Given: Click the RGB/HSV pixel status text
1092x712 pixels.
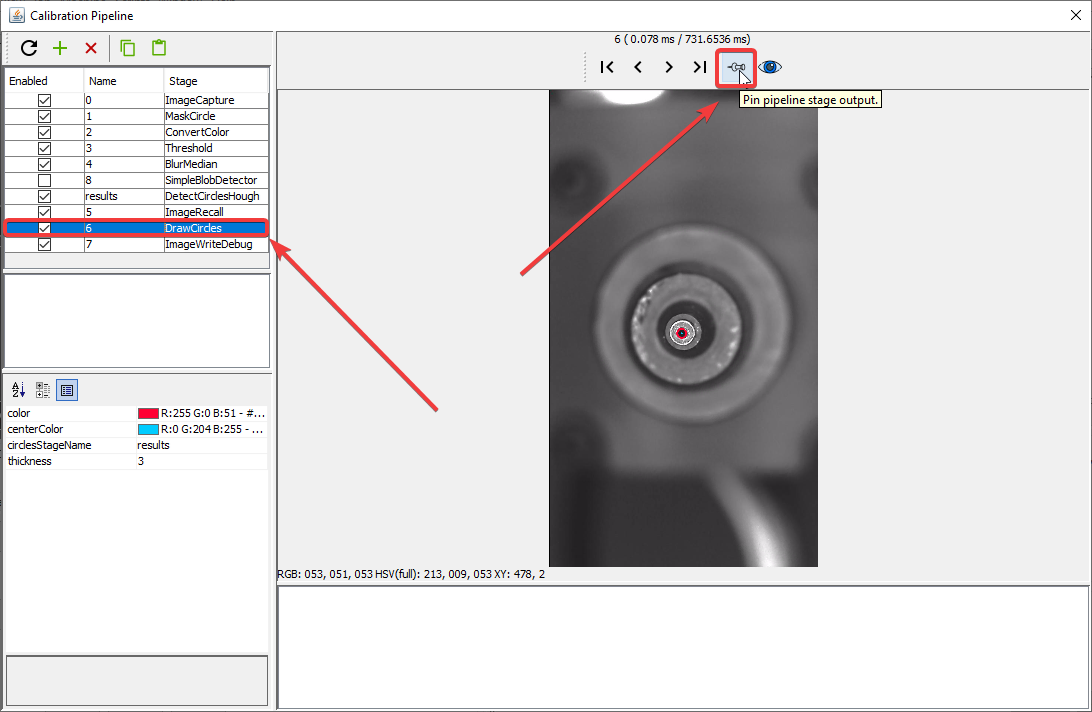Looking at the screenshot, I should 411,575.
